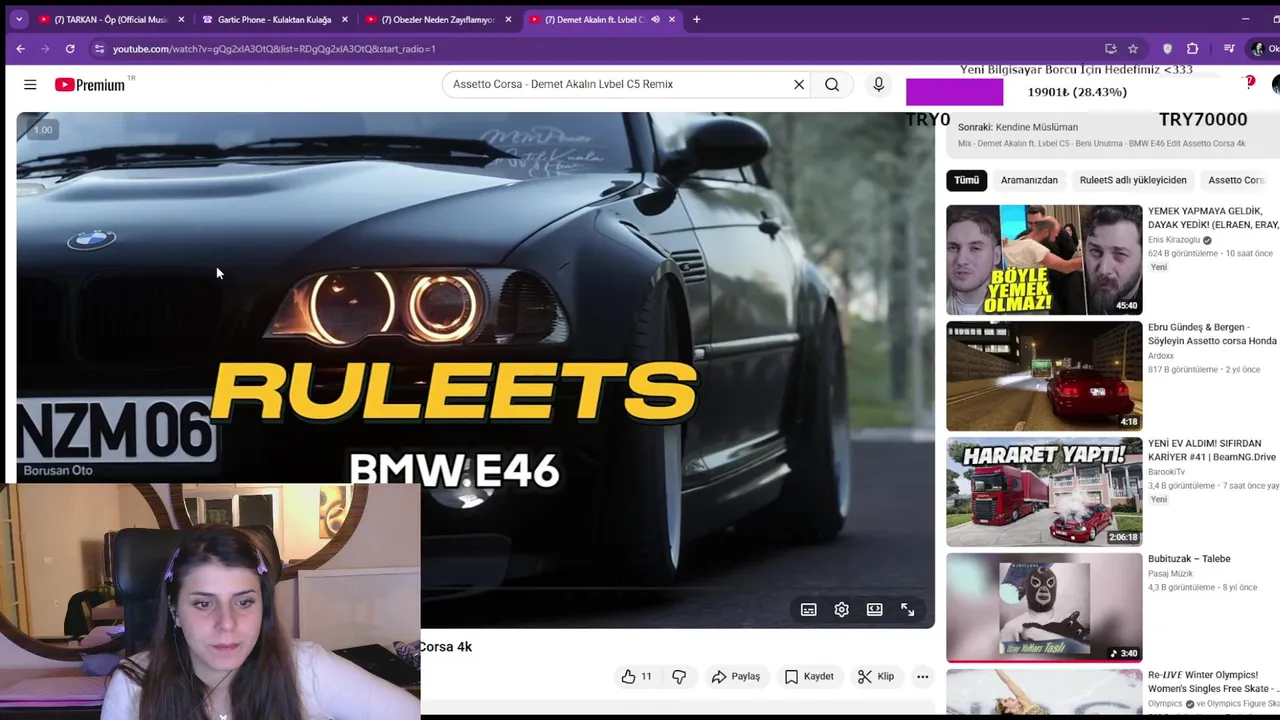
Task: Open Winter Olympics live video thumbnail
Action: click(x=1044, y=692)
